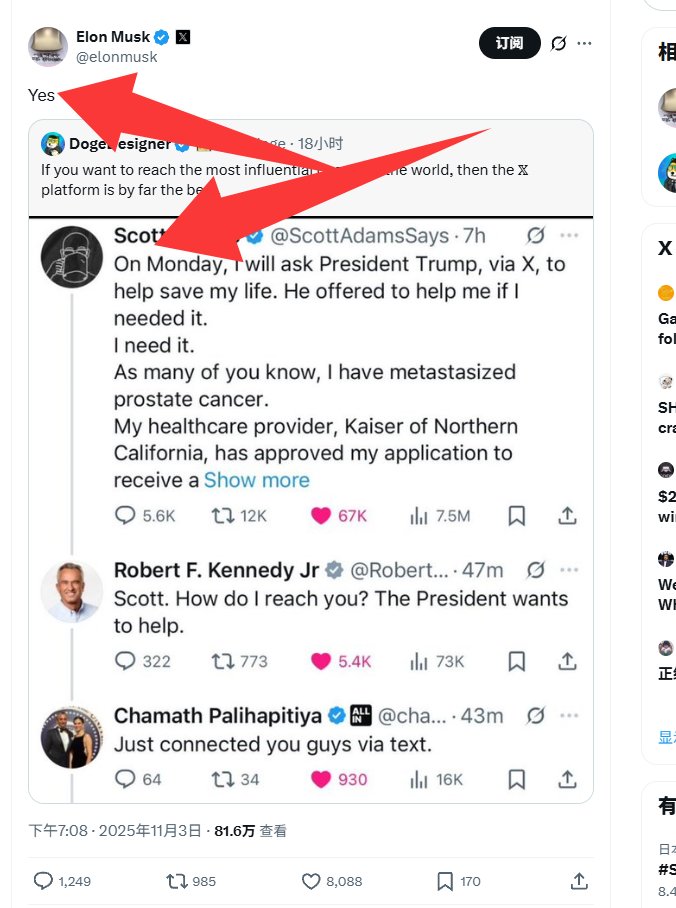Click the reply icon with 1,249 replies

44,881
